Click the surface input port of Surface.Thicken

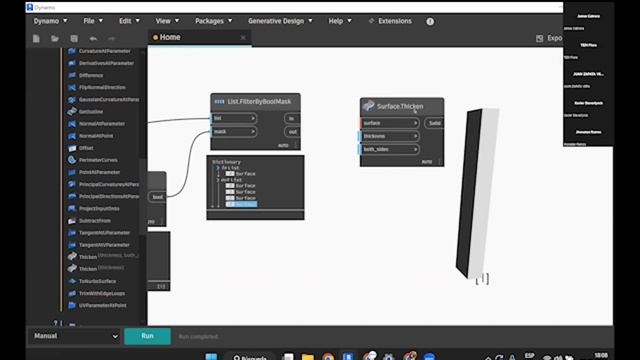(390, 123)
